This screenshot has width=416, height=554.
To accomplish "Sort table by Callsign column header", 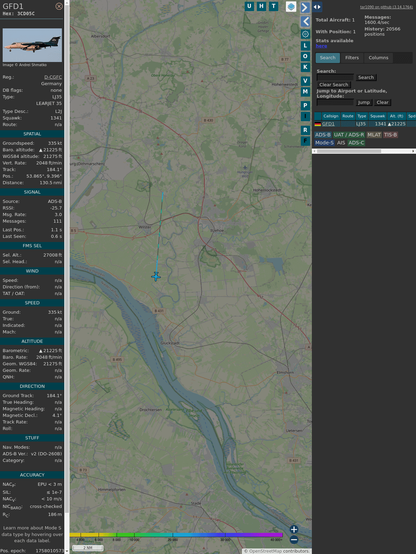I will 330,116.
